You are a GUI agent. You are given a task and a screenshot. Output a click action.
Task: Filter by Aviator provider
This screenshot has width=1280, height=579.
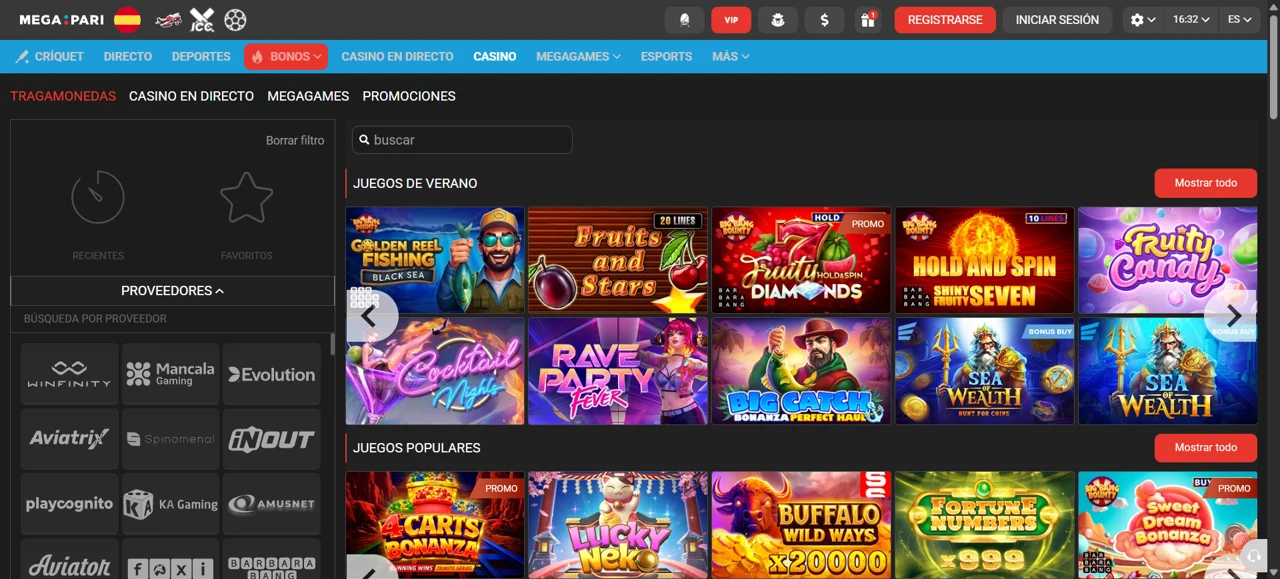pyautogui.click(x=70, y=559)
